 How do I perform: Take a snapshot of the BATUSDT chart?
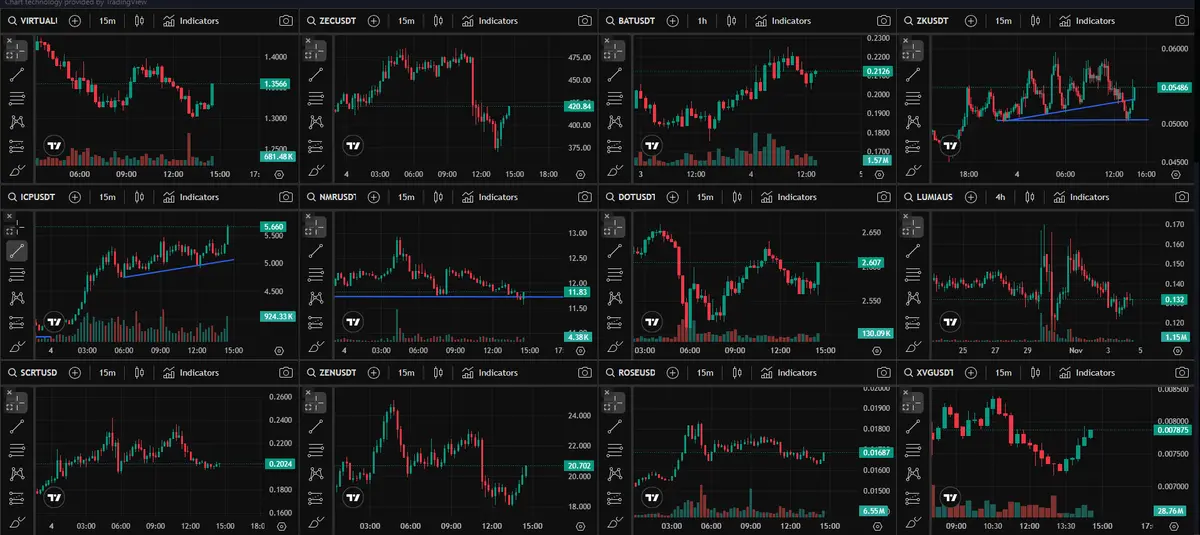point(884,20)
